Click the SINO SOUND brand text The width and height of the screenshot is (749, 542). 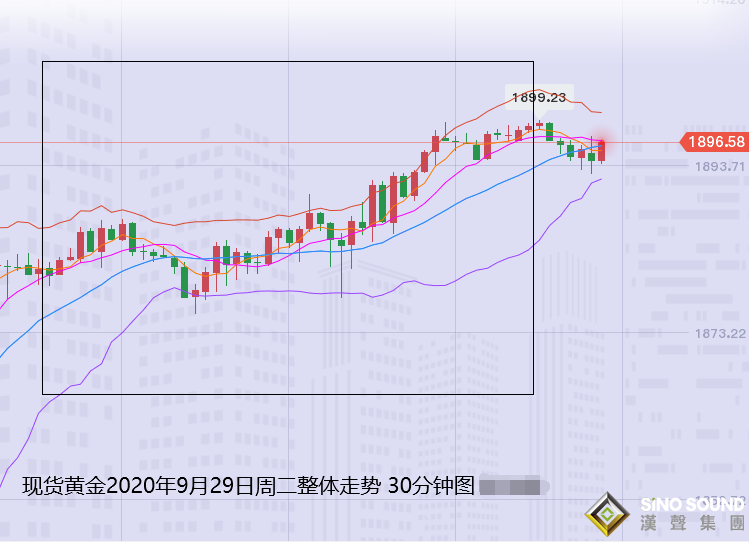coord(691,503)
